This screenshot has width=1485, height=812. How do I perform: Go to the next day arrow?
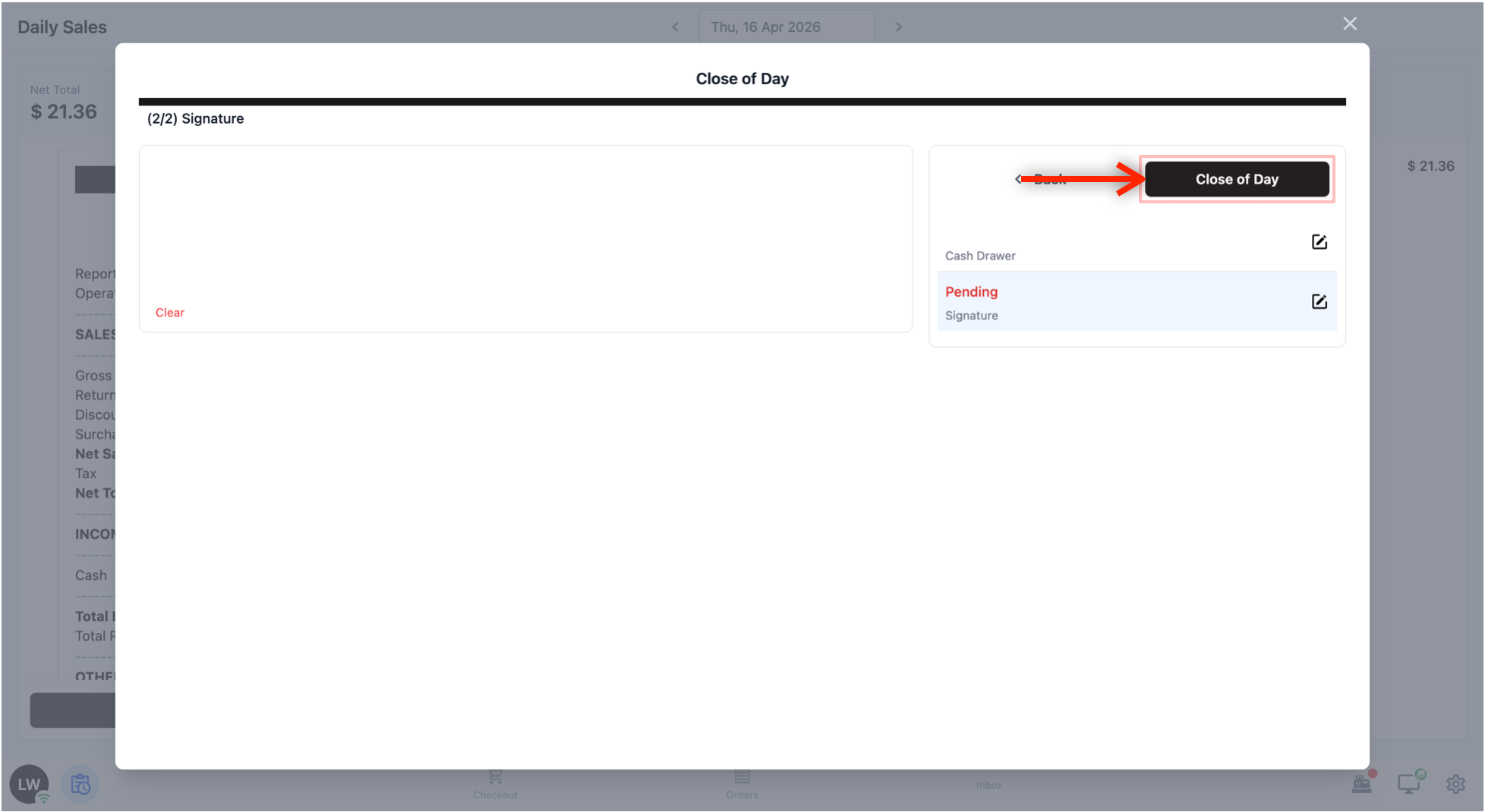(x=899, y=27)
